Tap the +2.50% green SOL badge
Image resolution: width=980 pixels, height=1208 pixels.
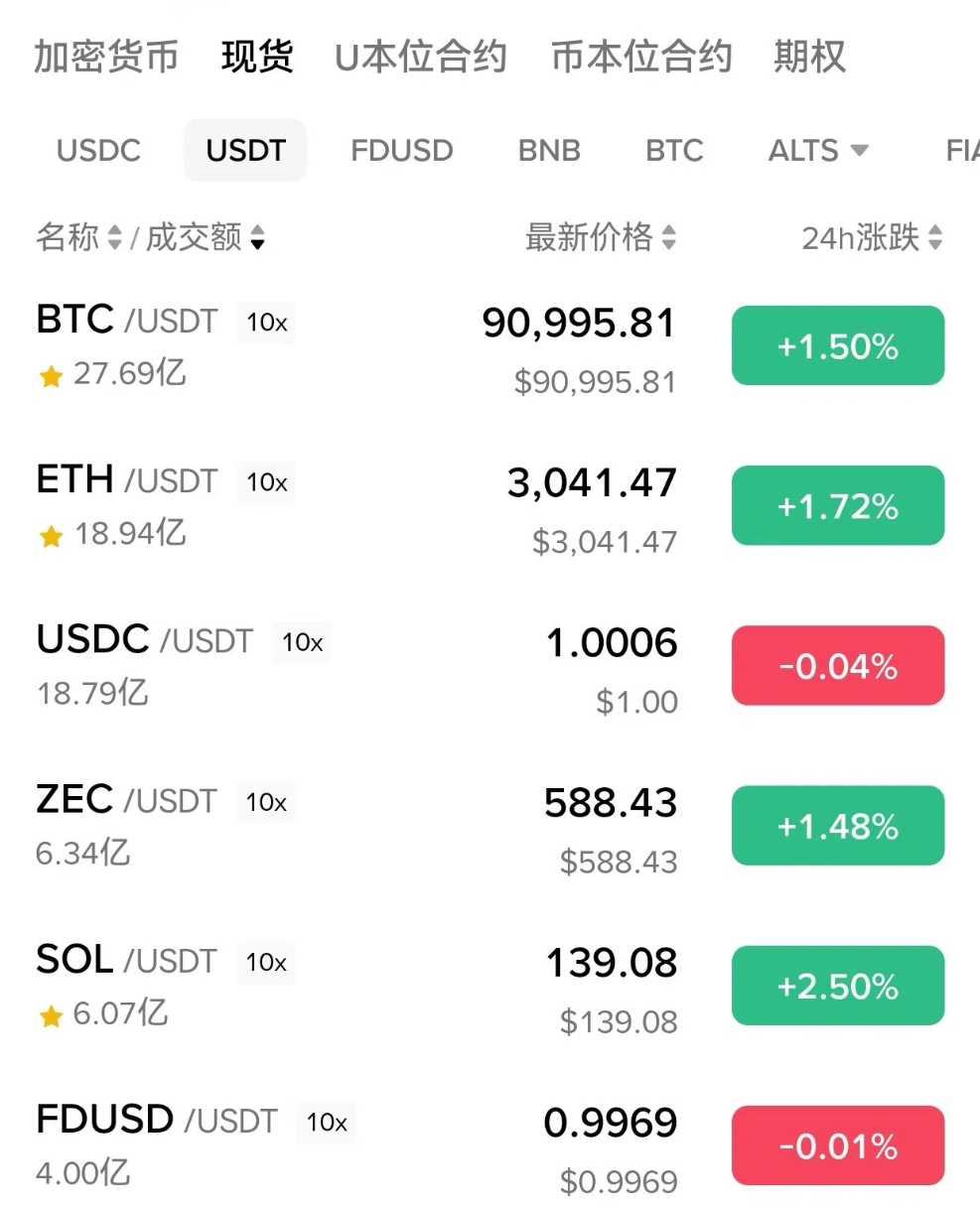(838, 986)
